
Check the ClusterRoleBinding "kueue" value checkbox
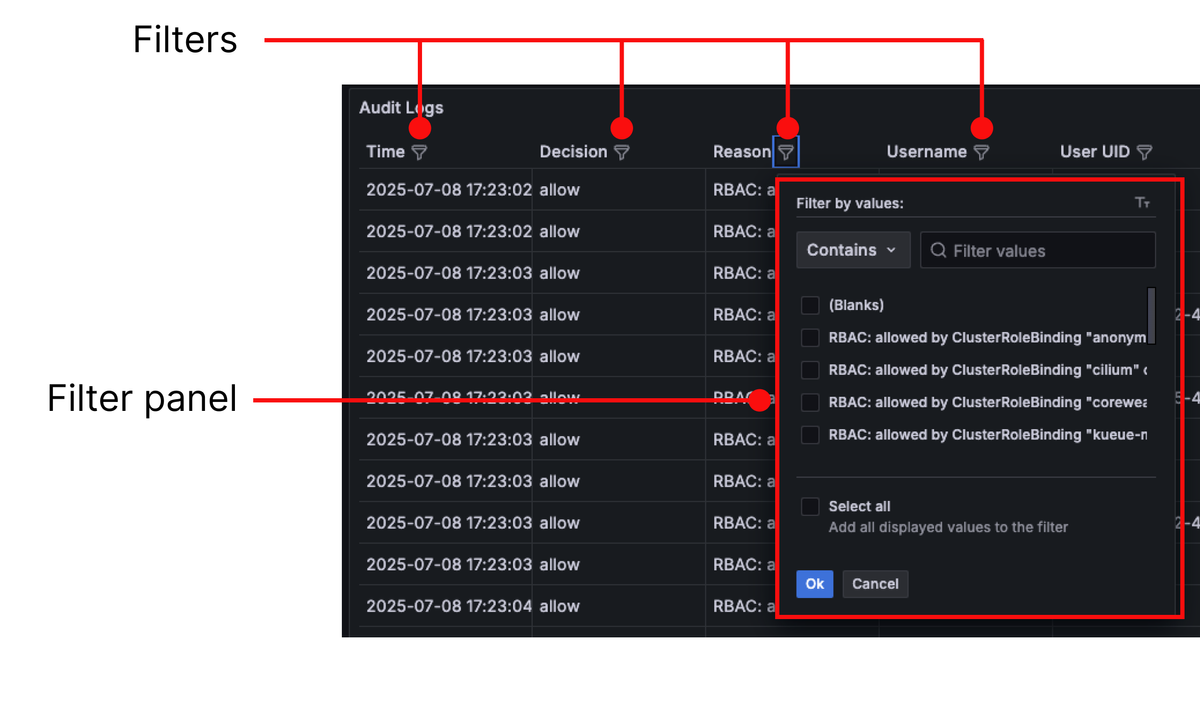point(811,435)
